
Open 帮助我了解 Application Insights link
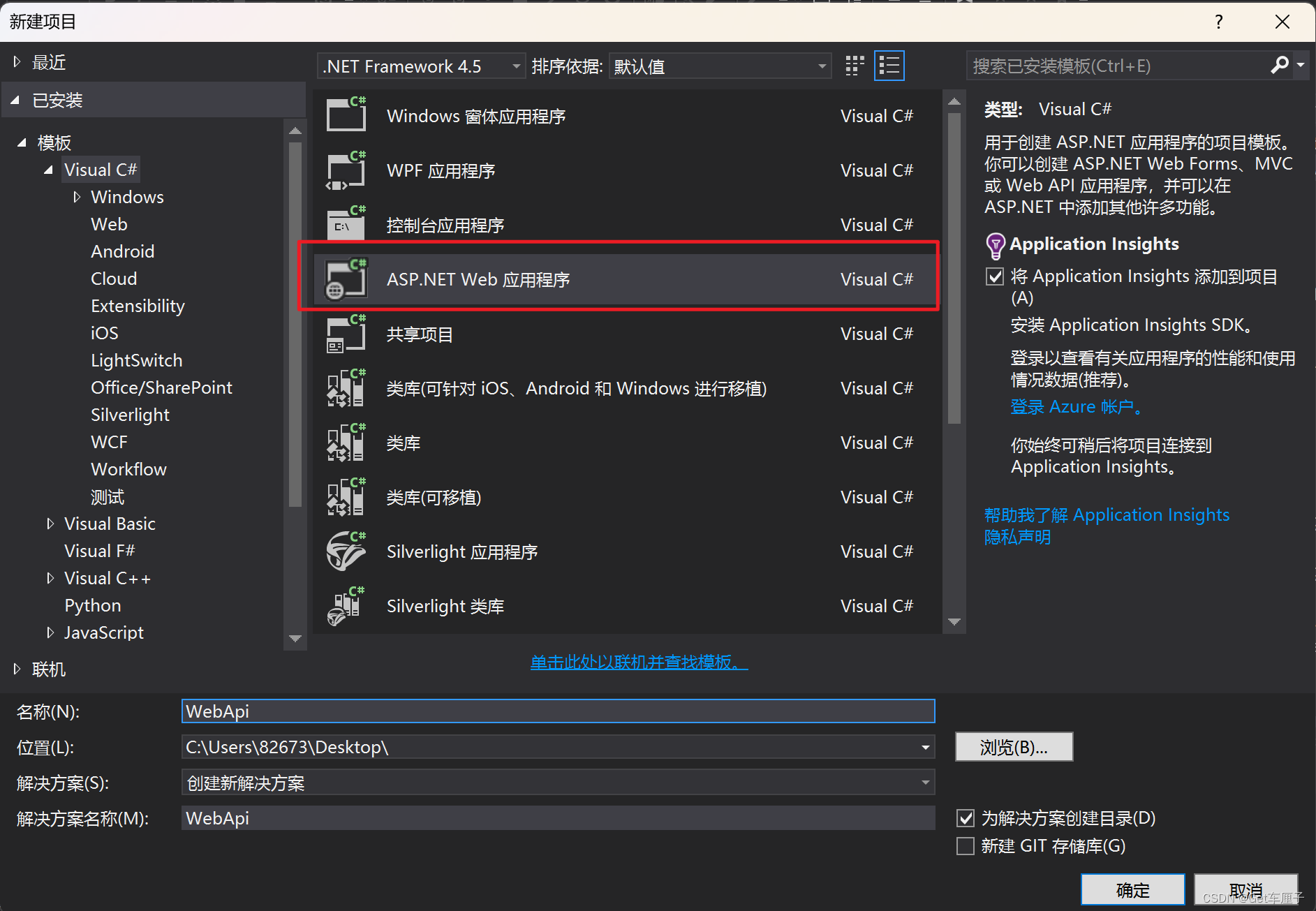(x=1107, y=514)
